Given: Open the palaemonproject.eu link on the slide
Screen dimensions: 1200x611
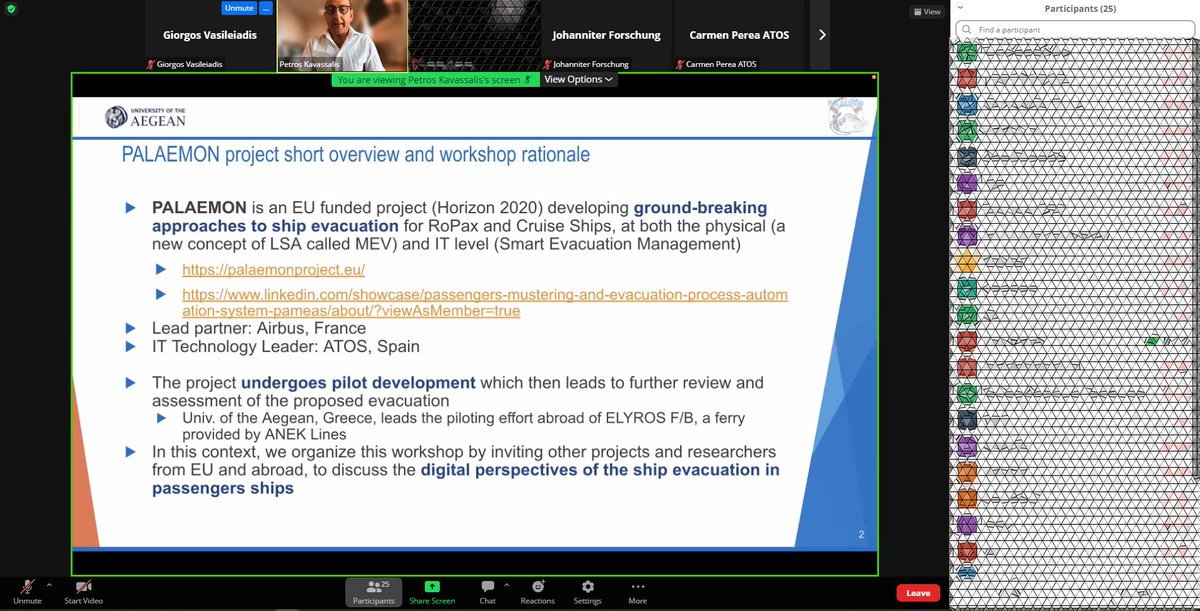Looking at the screenshot, I should [x=274, y=270].
